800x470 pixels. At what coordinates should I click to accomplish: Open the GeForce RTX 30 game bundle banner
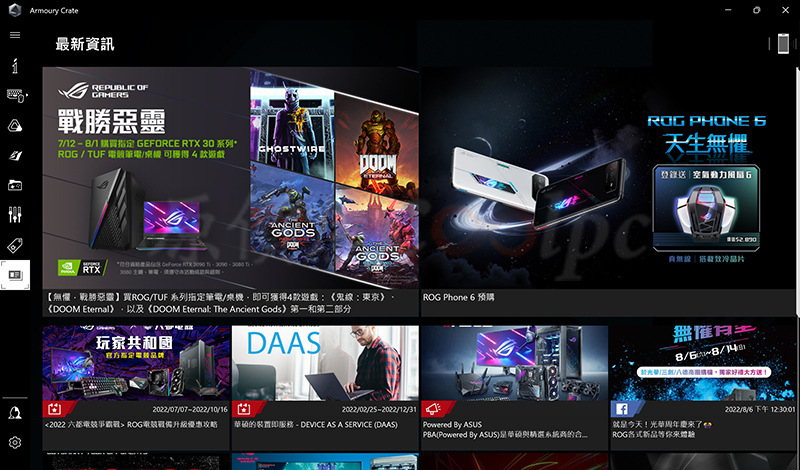point(230,178)
